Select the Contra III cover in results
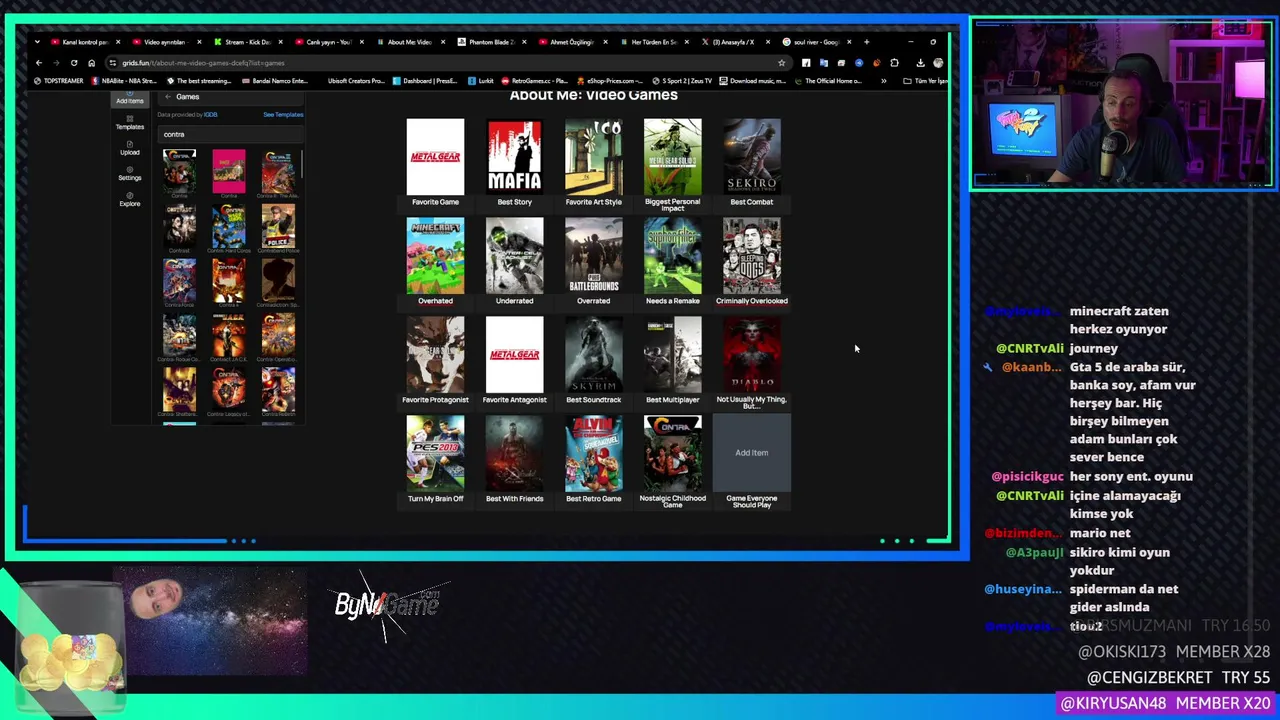This screenshot has width=1280, height=720. click(x=278, y=171)
